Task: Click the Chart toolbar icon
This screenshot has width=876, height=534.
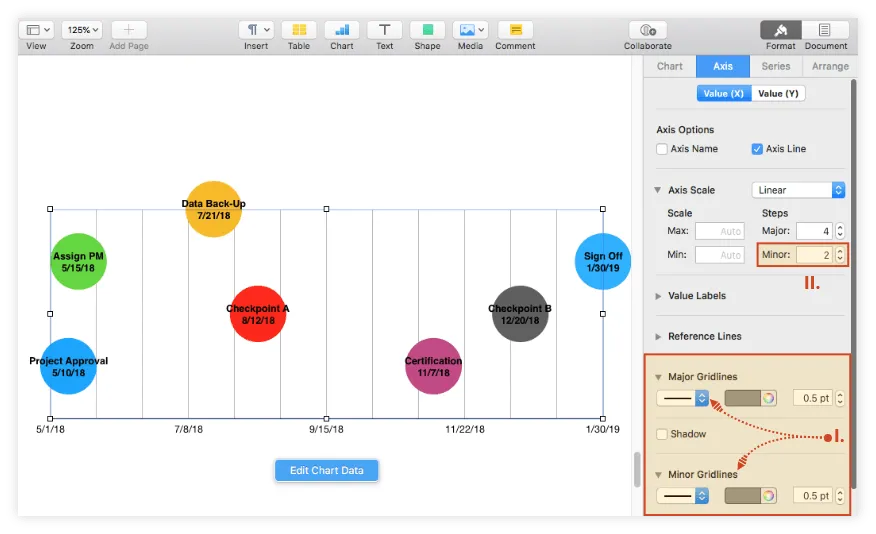Action: tap(342, 30)
